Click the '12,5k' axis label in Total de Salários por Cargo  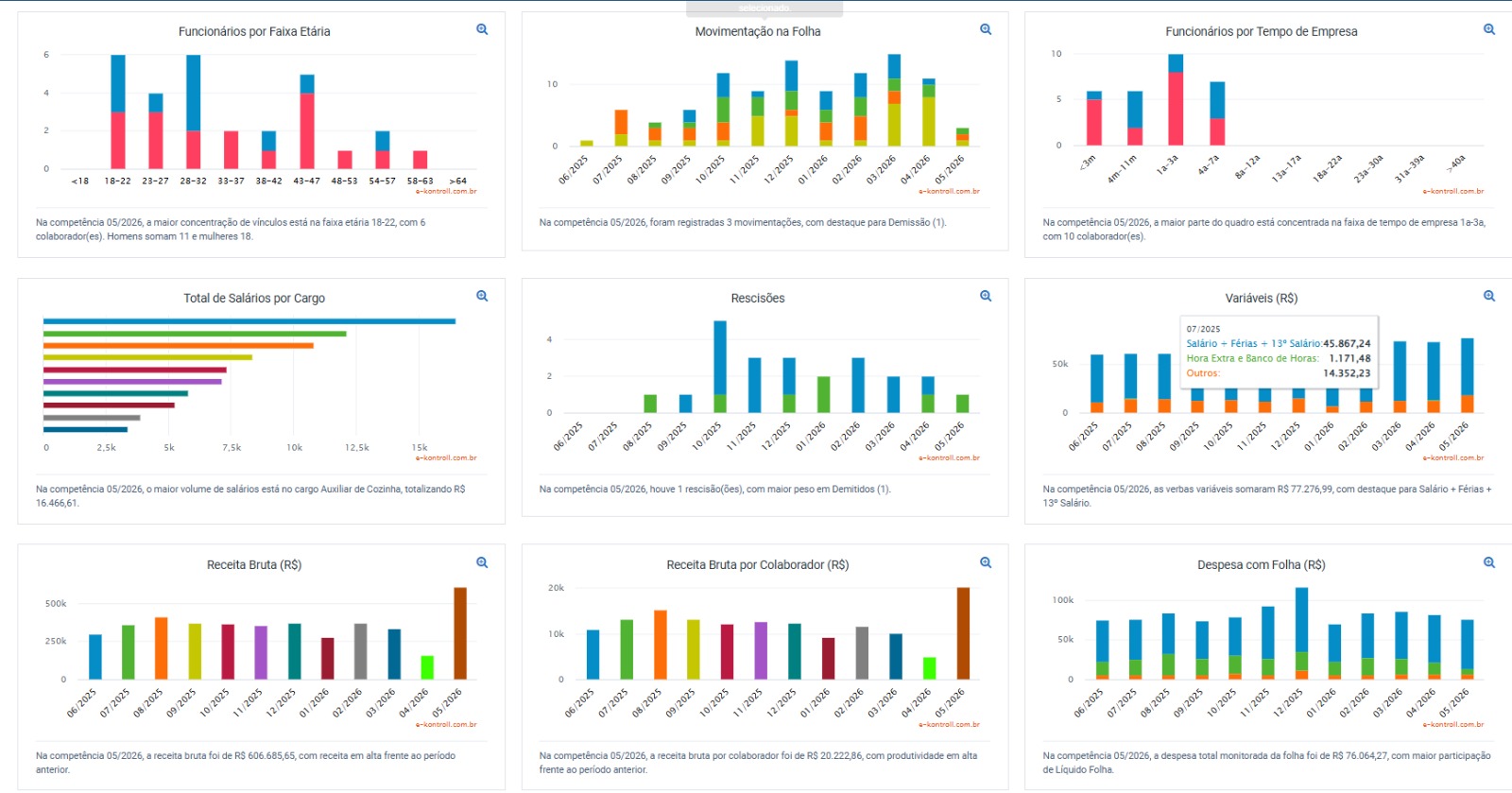tap(357, 448)
